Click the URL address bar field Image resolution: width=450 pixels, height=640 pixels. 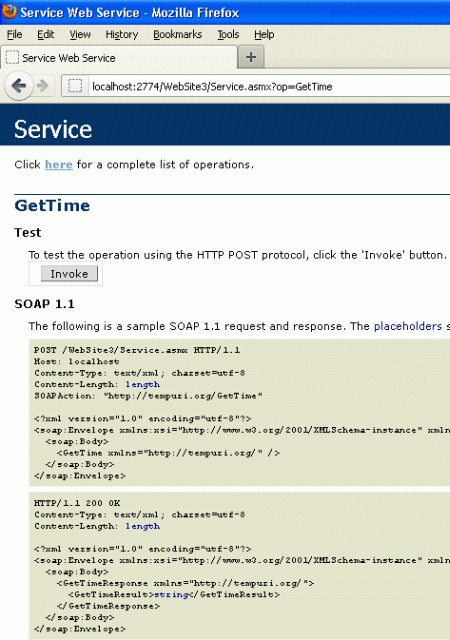(x=270, y=86)
